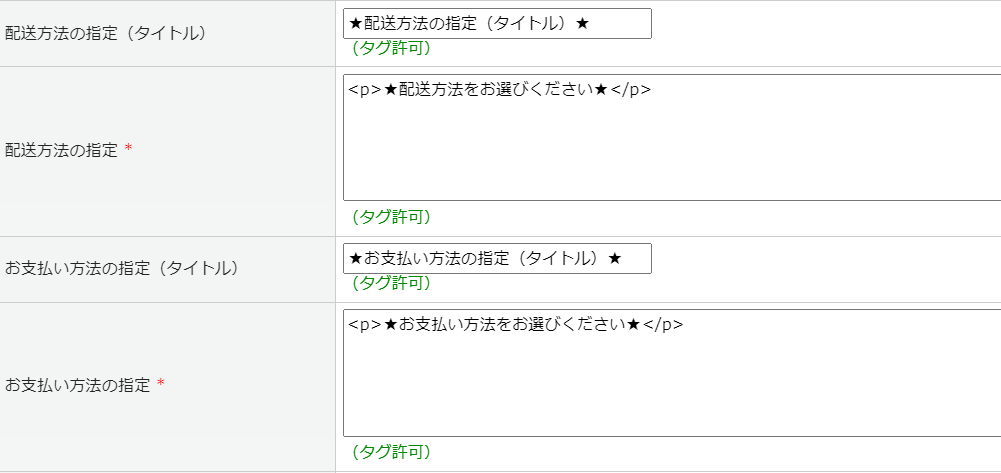Click the required 配送方法の指定 row label

[62, 151]
